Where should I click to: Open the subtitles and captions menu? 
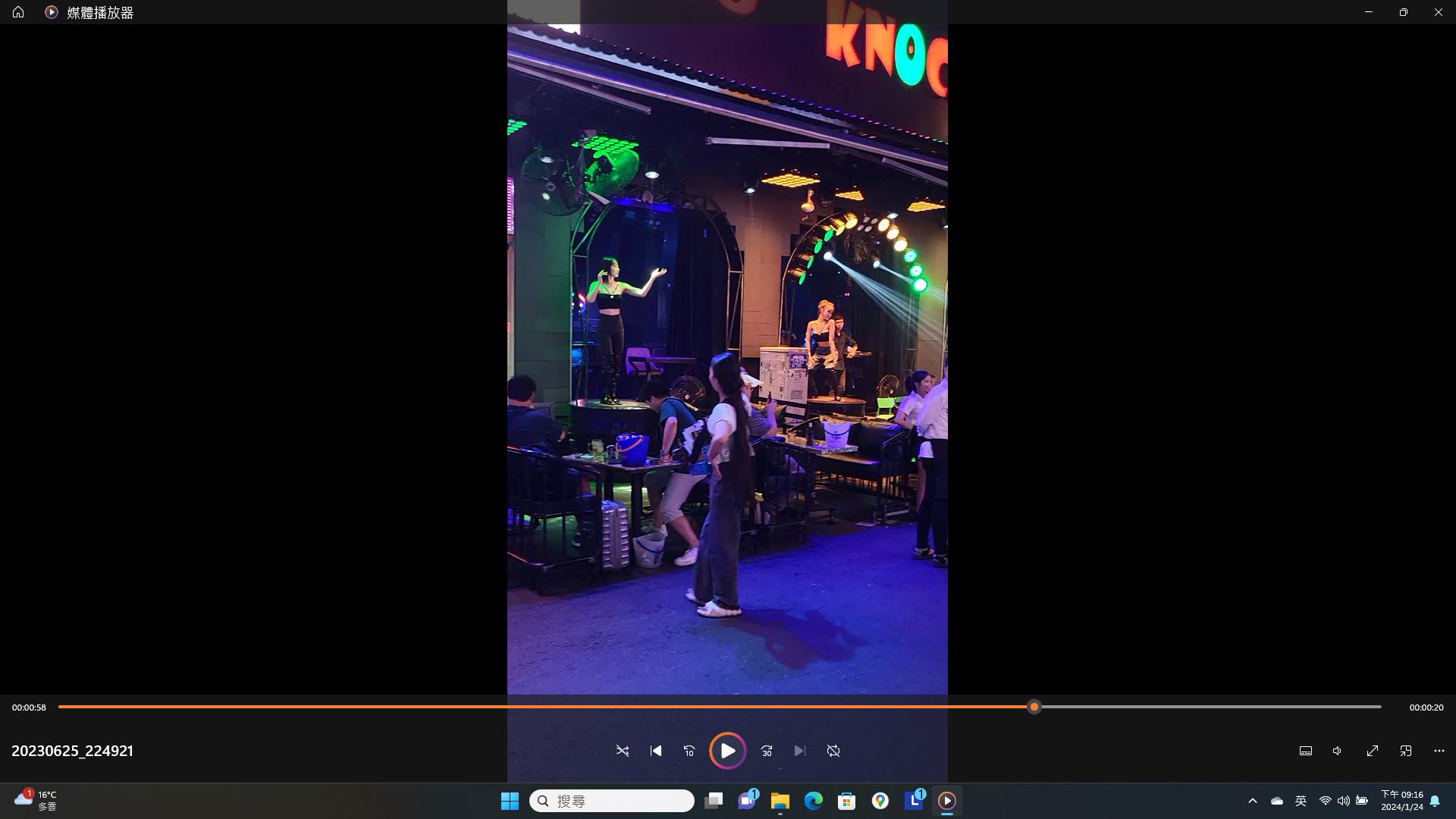point(1306,751)
